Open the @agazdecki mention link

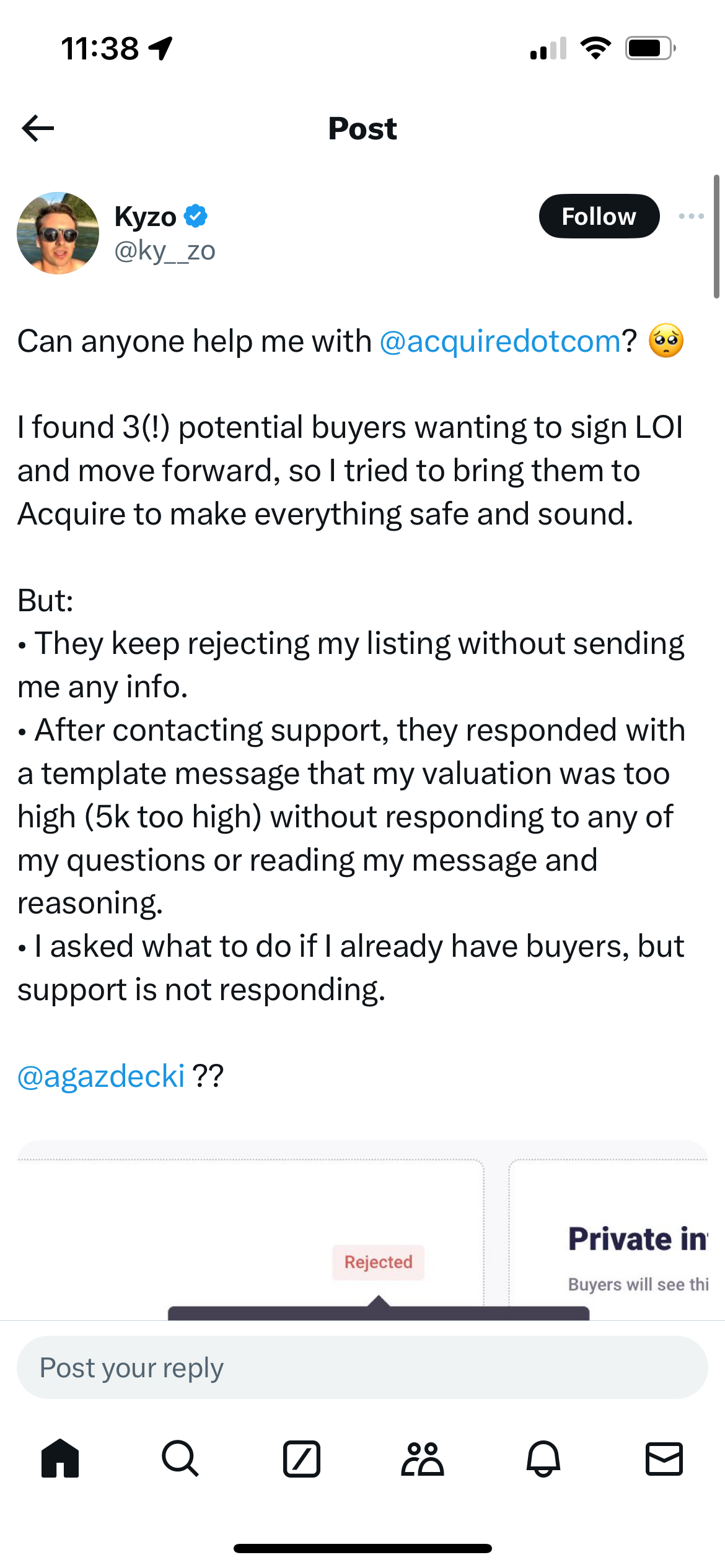pyautogui.click(x=101, y=1076)
